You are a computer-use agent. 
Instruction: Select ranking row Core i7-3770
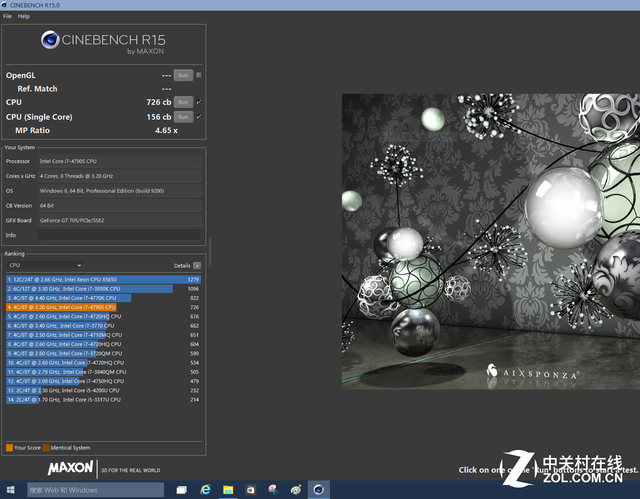click(x=103, y=326)
